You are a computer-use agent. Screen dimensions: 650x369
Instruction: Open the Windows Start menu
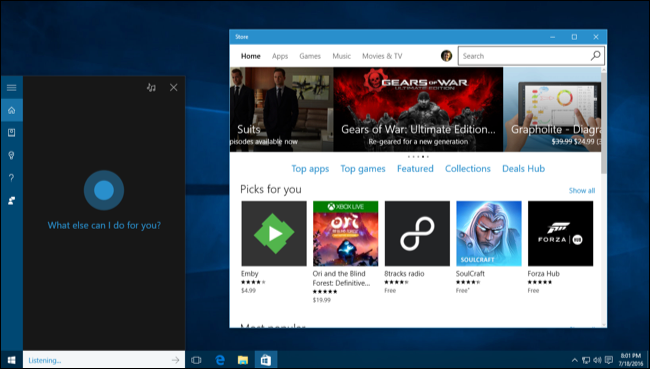pos(12,360)
